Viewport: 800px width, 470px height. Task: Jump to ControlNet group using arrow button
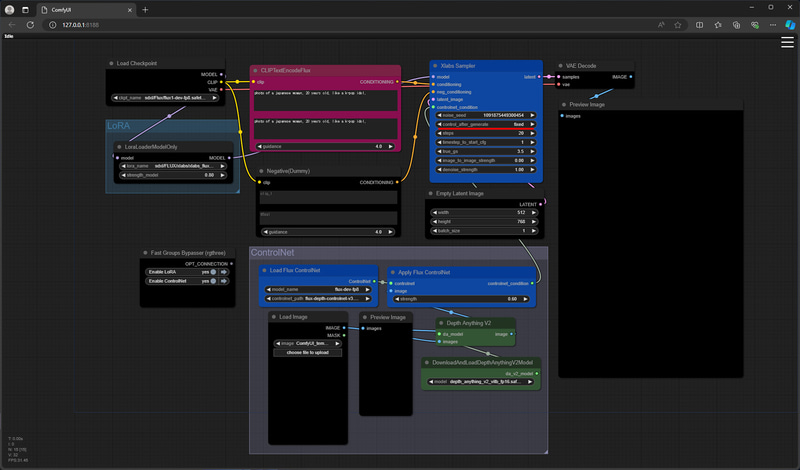[224, 281]
